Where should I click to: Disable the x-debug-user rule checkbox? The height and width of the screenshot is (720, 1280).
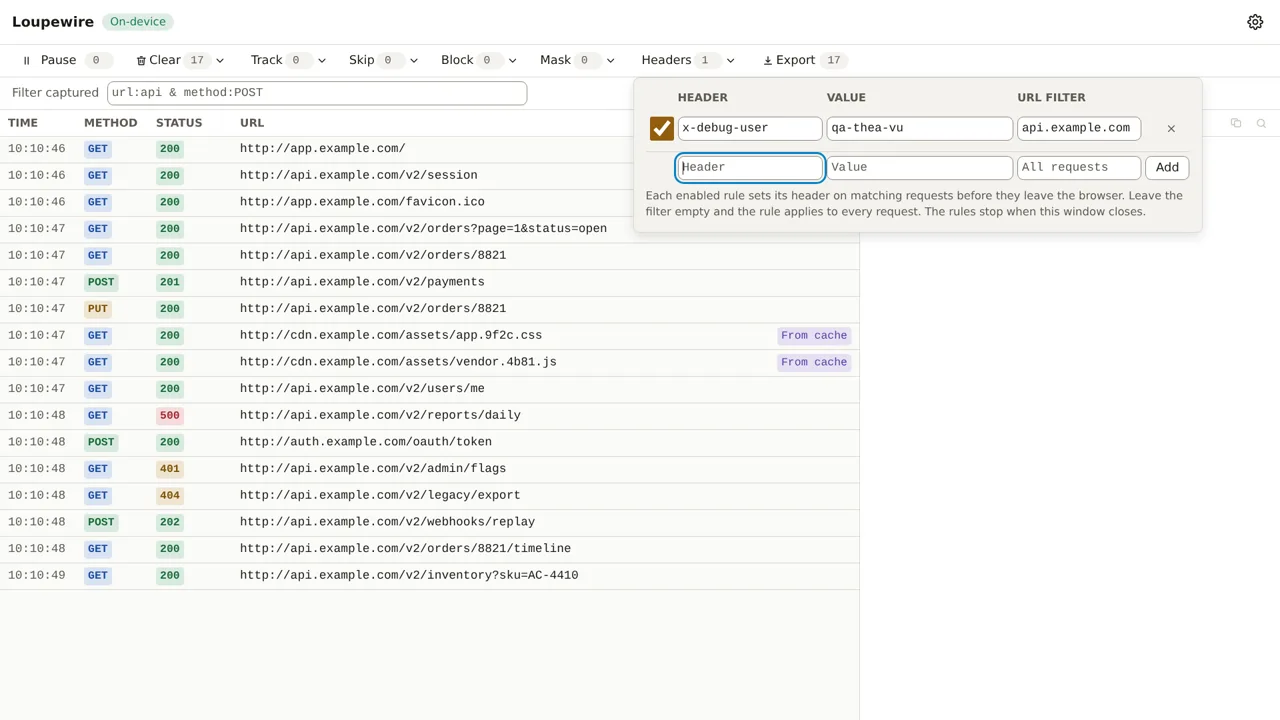coord(662,128)
